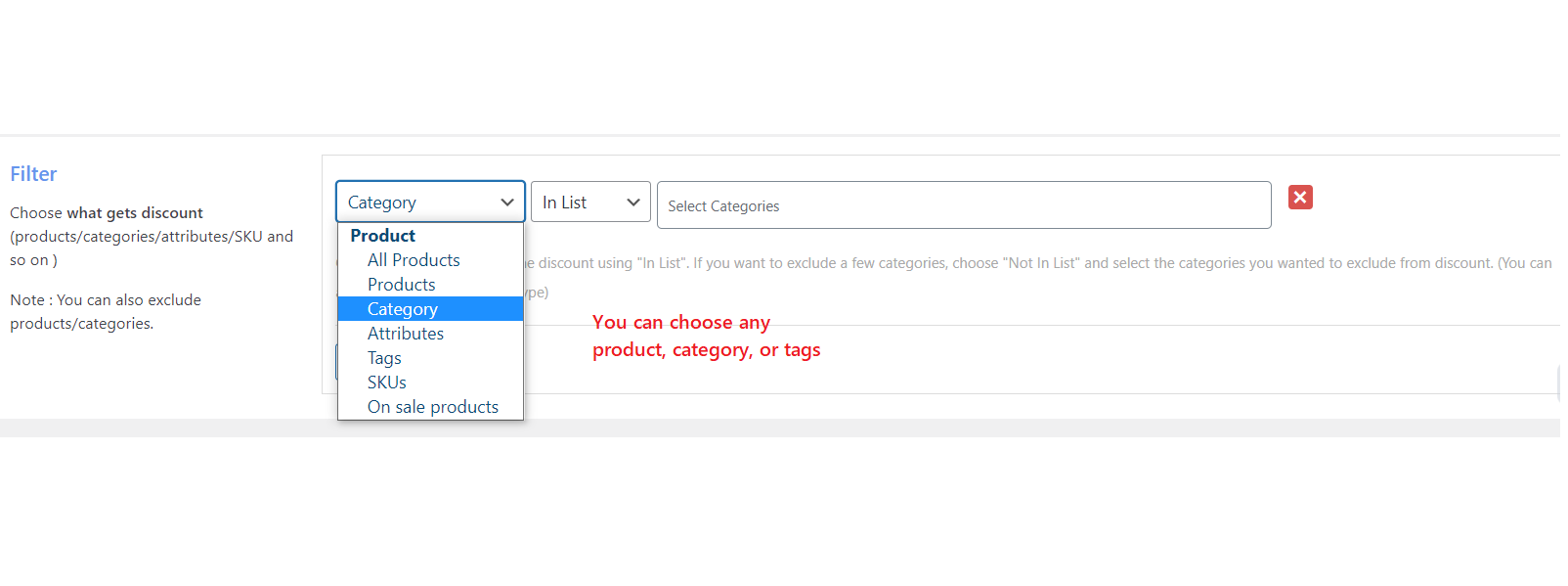The height and width of the screenshot is (586, 1568).
Task: Select Products from the filter list
Action: (x=402, y=285)
